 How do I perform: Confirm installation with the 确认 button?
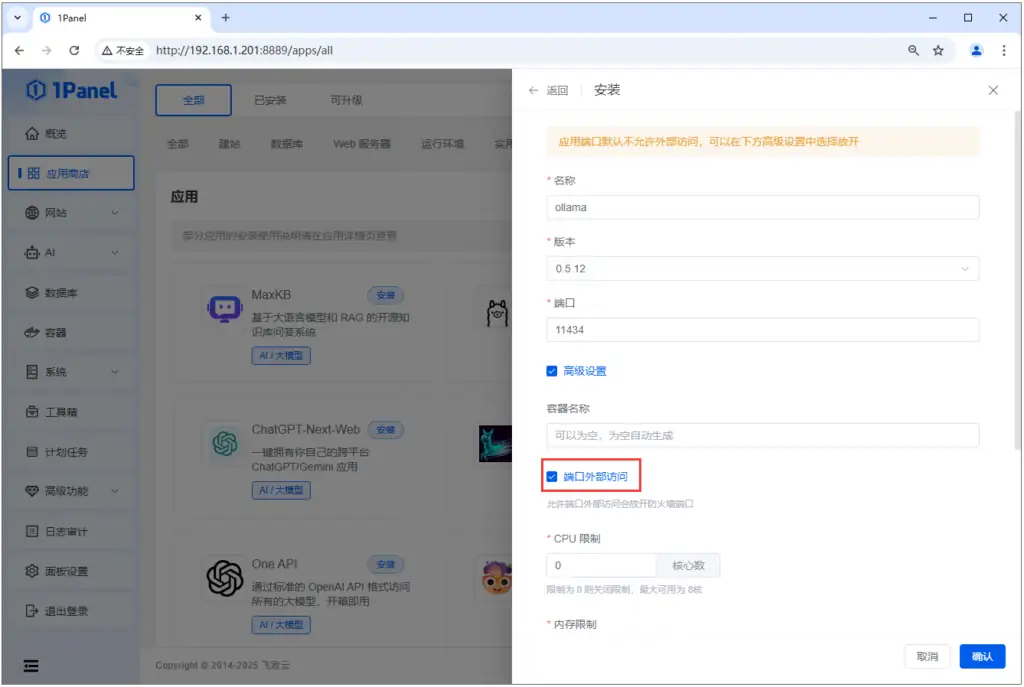pyautogui.click(x=981, y=656)
